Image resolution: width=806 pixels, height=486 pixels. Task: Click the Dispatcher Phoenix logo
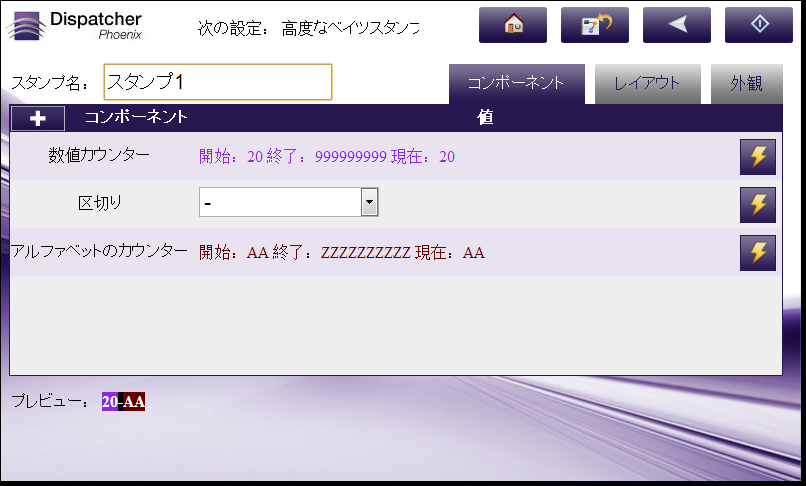pos(75,26)
